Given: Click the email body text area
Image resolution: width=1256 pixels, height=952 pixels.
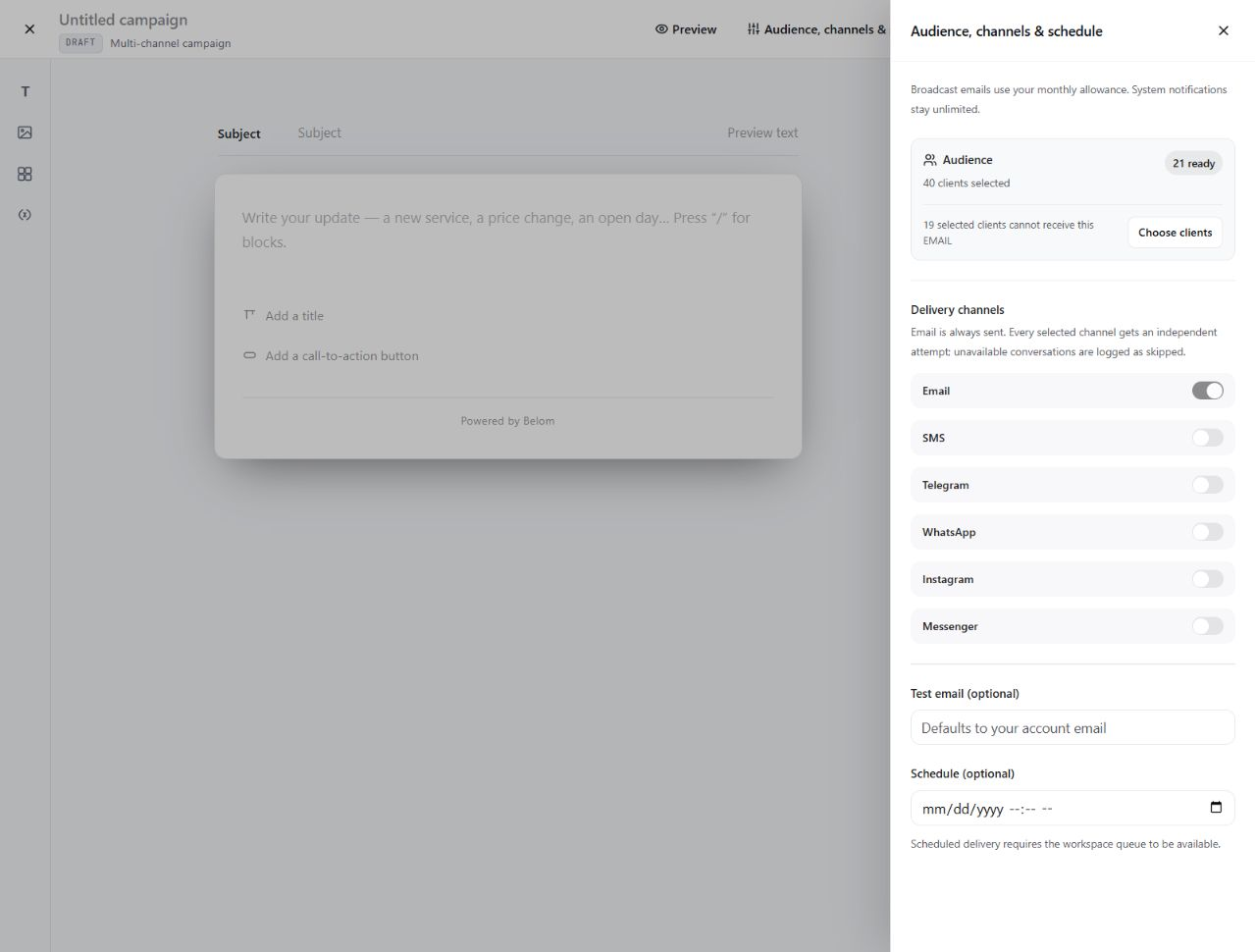Looking at the screenshot, I should click(x=508, y=231).
